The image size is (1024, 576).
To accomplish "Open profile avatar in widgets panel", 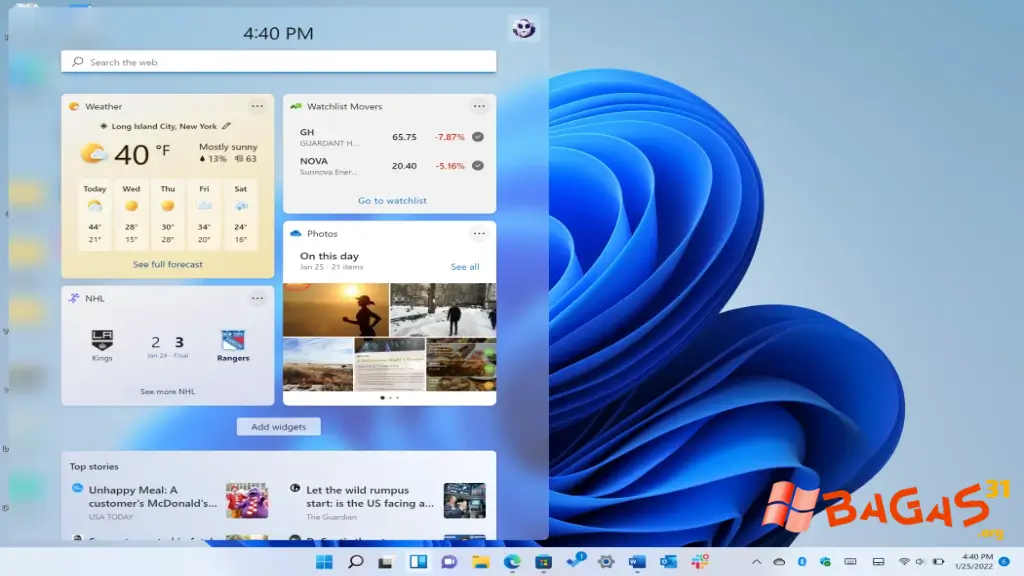I will pyautogui.click(x=524, y=28).
